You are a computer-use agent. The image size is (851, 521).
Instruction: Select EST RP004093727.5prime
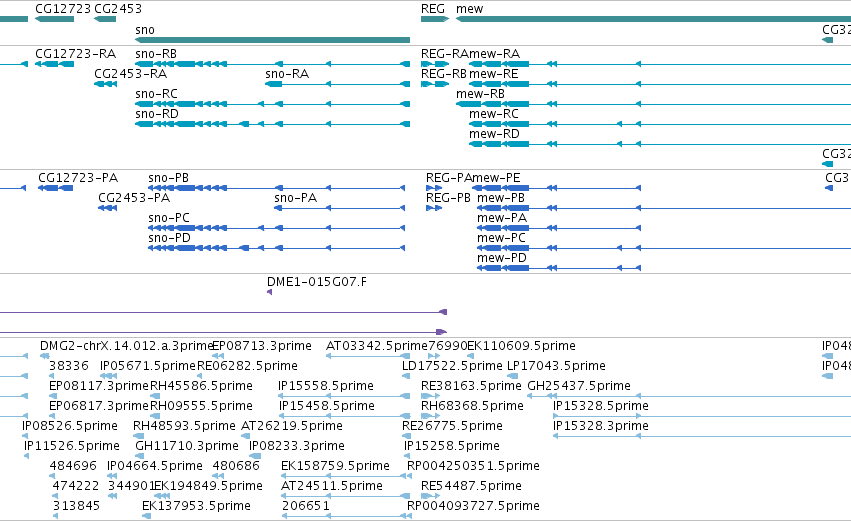click(410, 516)
